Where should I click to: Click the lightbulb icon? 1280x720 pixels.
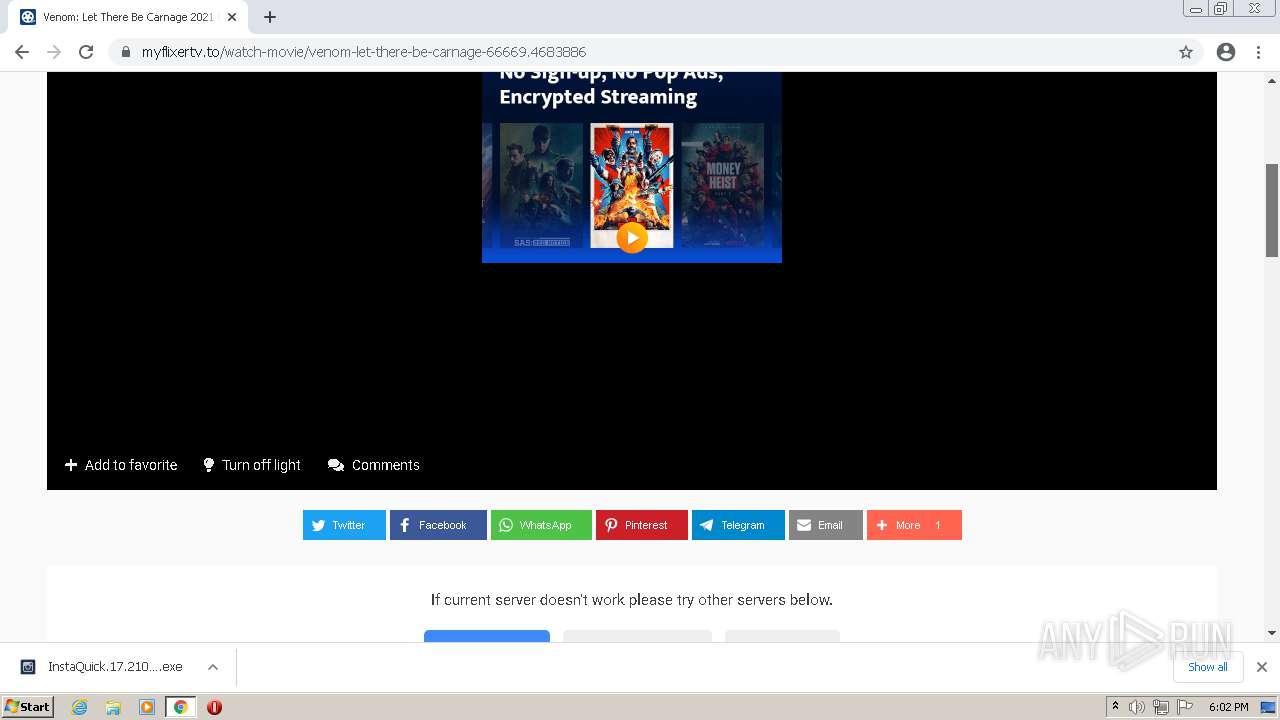coord(209,465)
